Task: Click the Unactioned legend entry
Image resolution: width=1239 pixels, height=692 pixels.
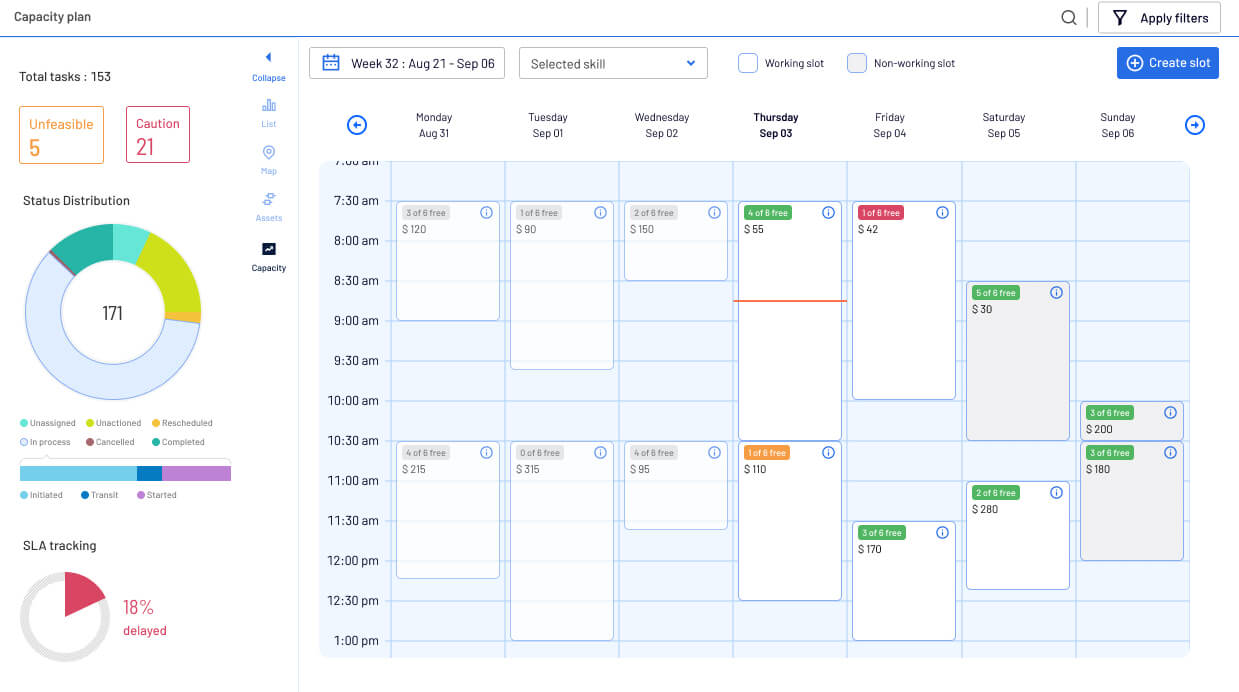Action: [x=113, y=423]
